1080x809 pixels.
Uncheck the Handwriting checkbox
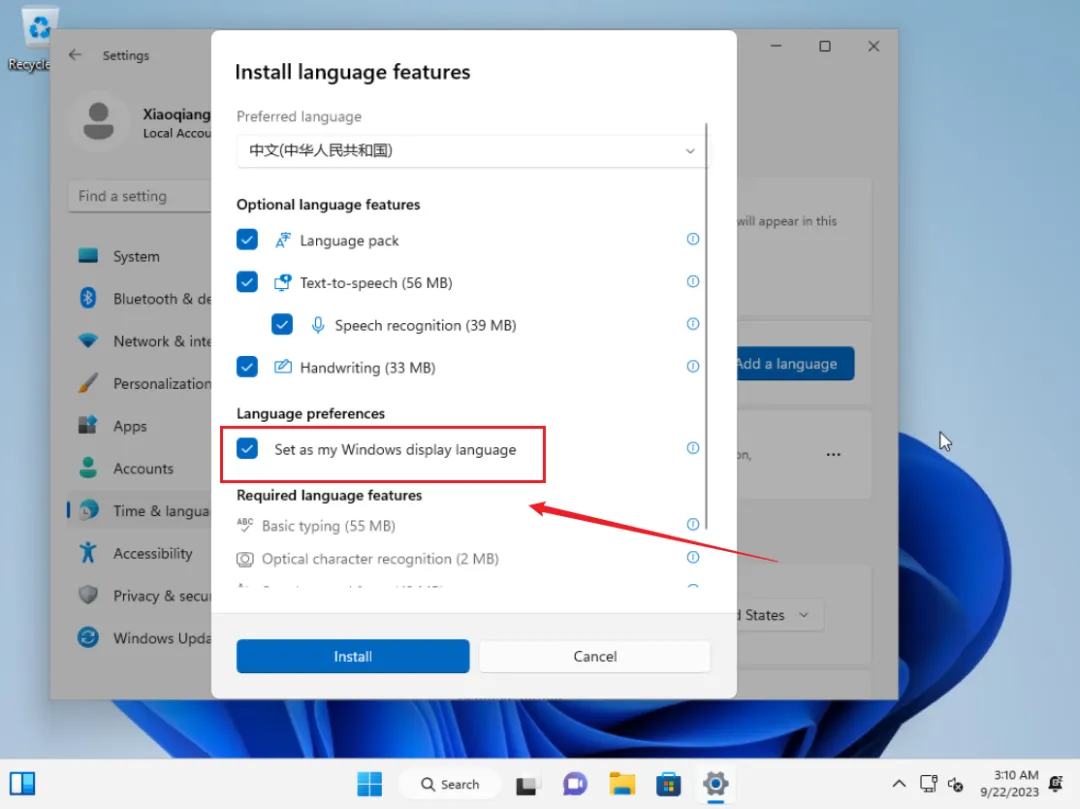pyautogui.click(x=247, y=367)
